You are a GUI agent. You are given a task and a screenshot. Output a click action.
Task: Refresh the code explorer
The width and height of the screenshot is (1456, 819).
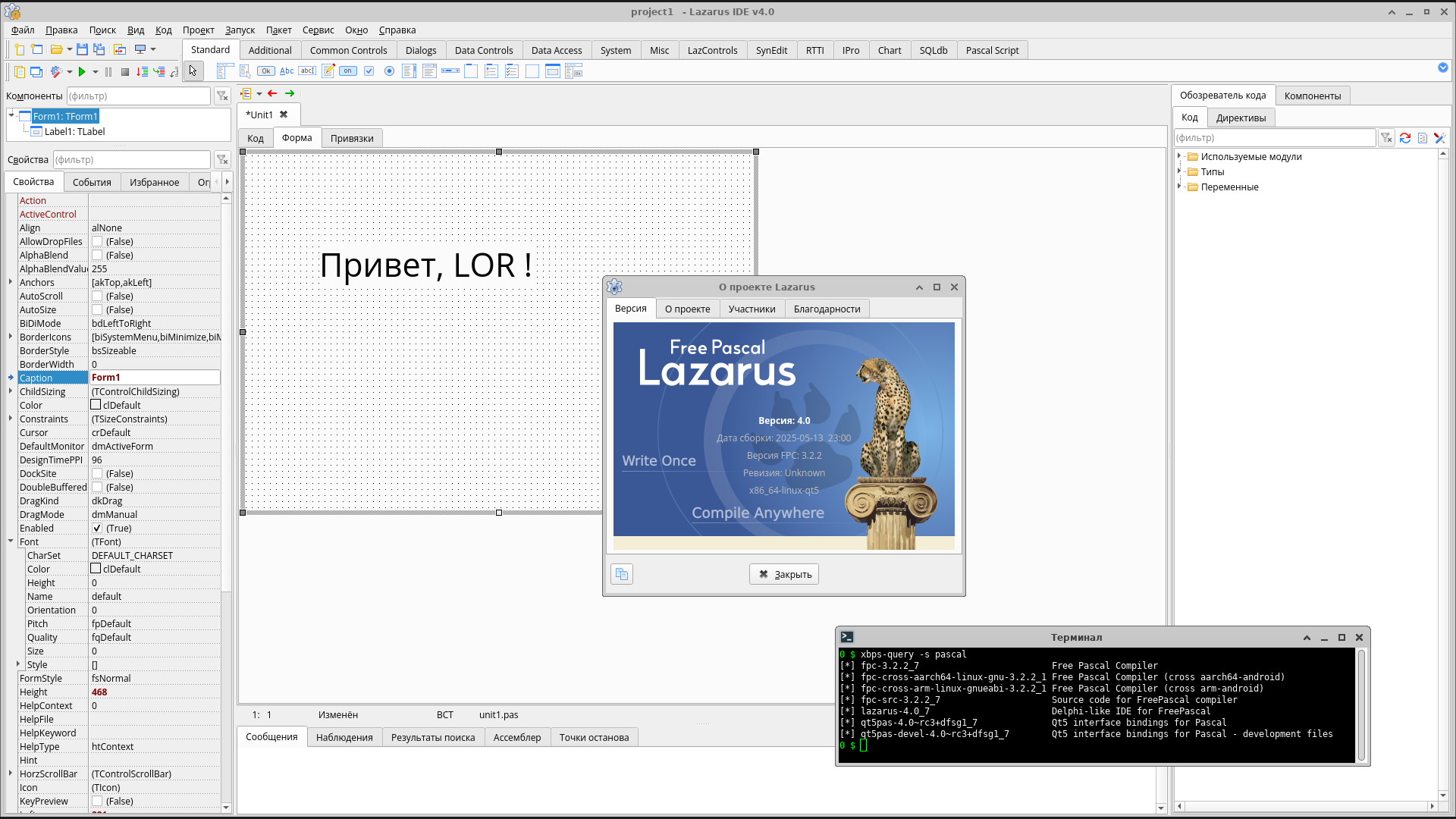[1405, 138]
